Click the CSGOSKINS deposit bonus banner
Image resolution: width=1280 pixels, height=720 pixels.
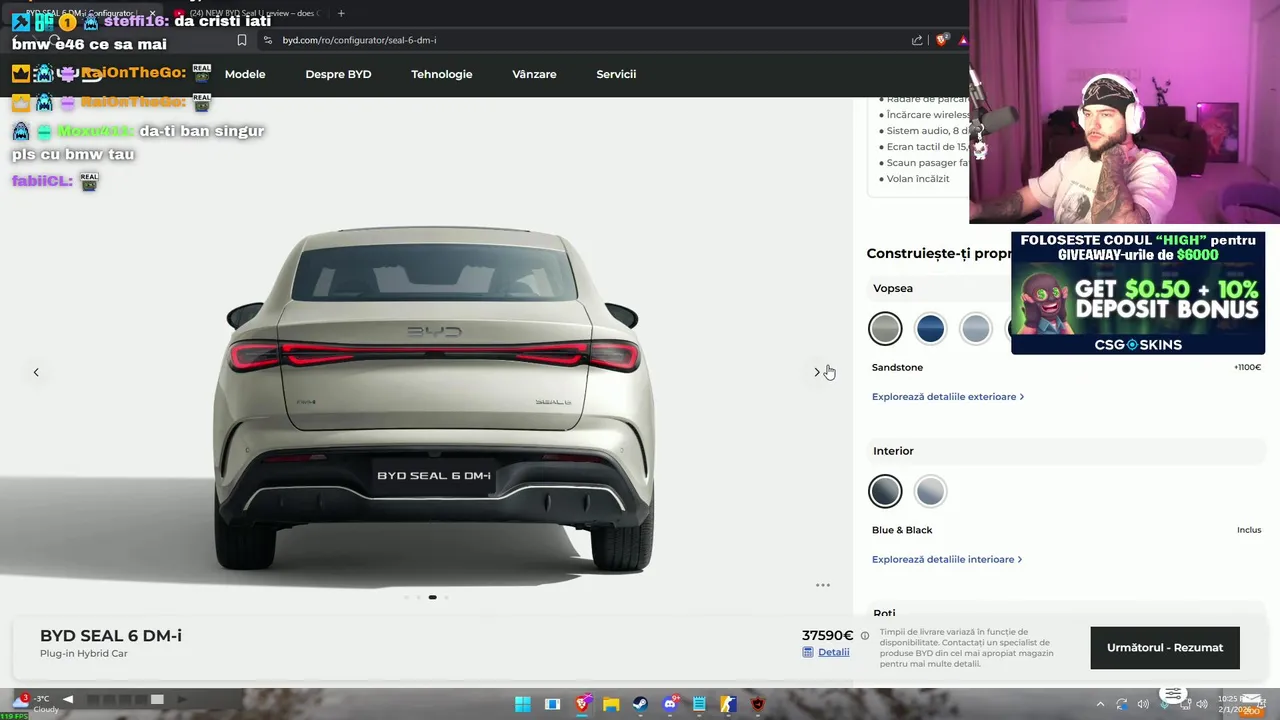point(1138,293)
